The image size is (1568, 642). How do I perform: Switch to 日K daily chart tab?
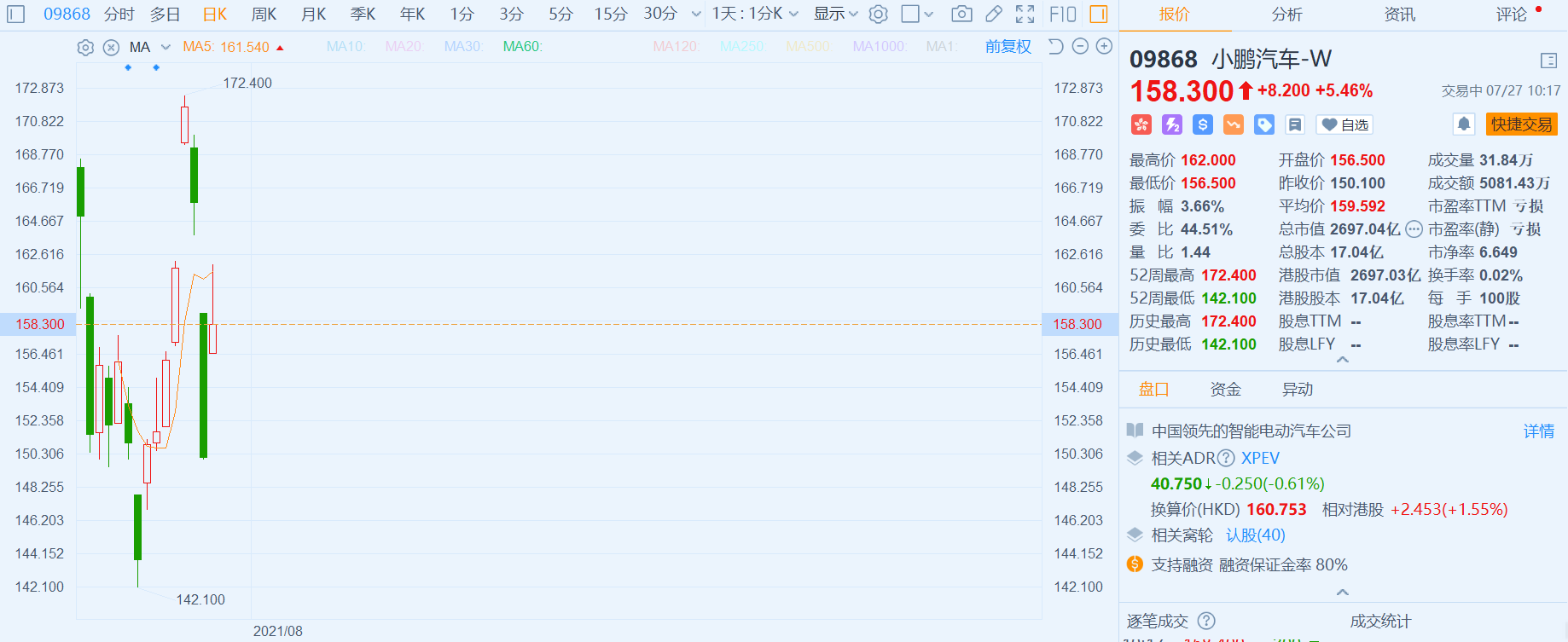(215, 14)
